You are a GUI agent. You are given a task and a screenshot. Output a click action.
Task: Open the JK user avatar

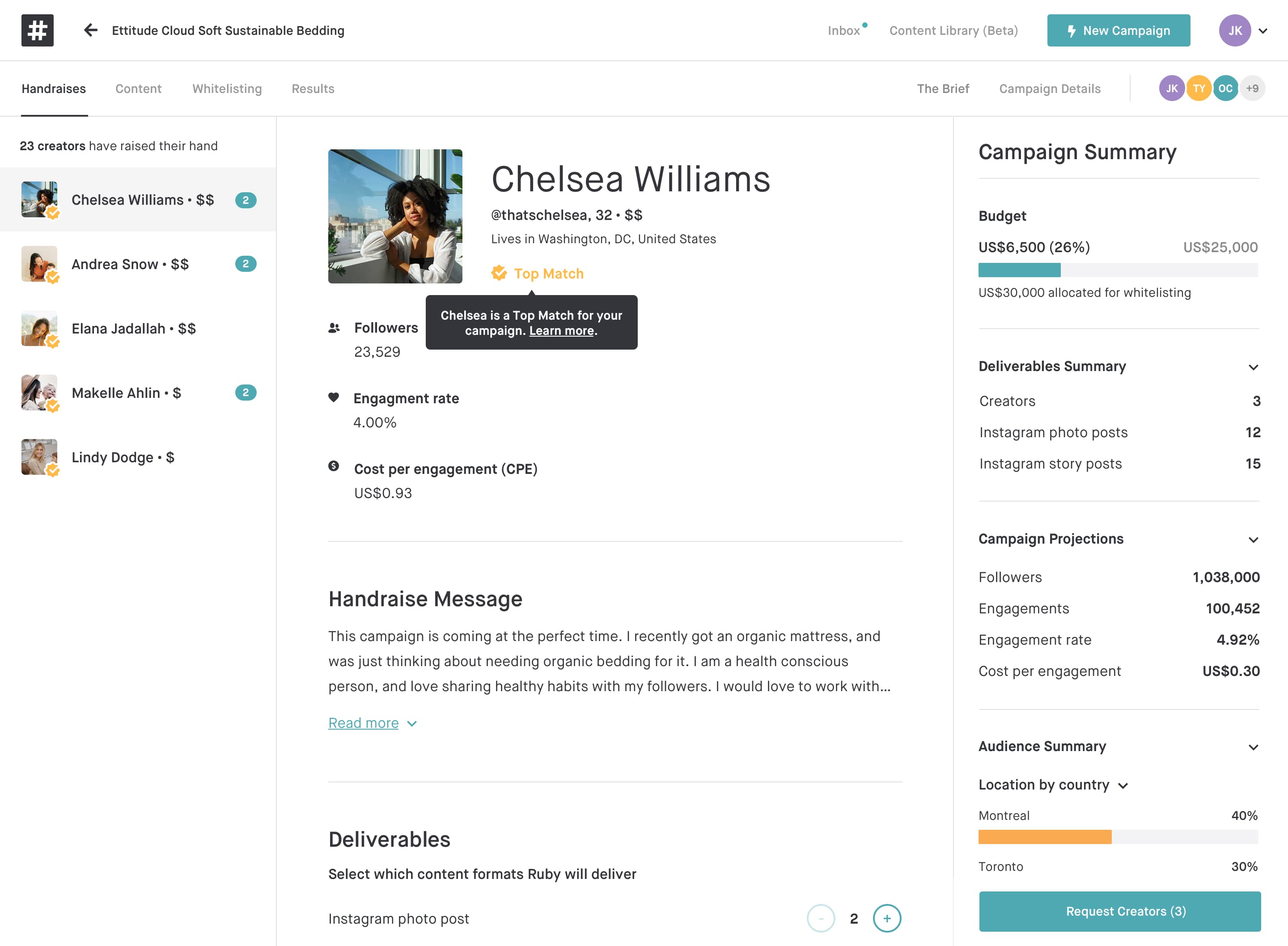coord(1234,30)
